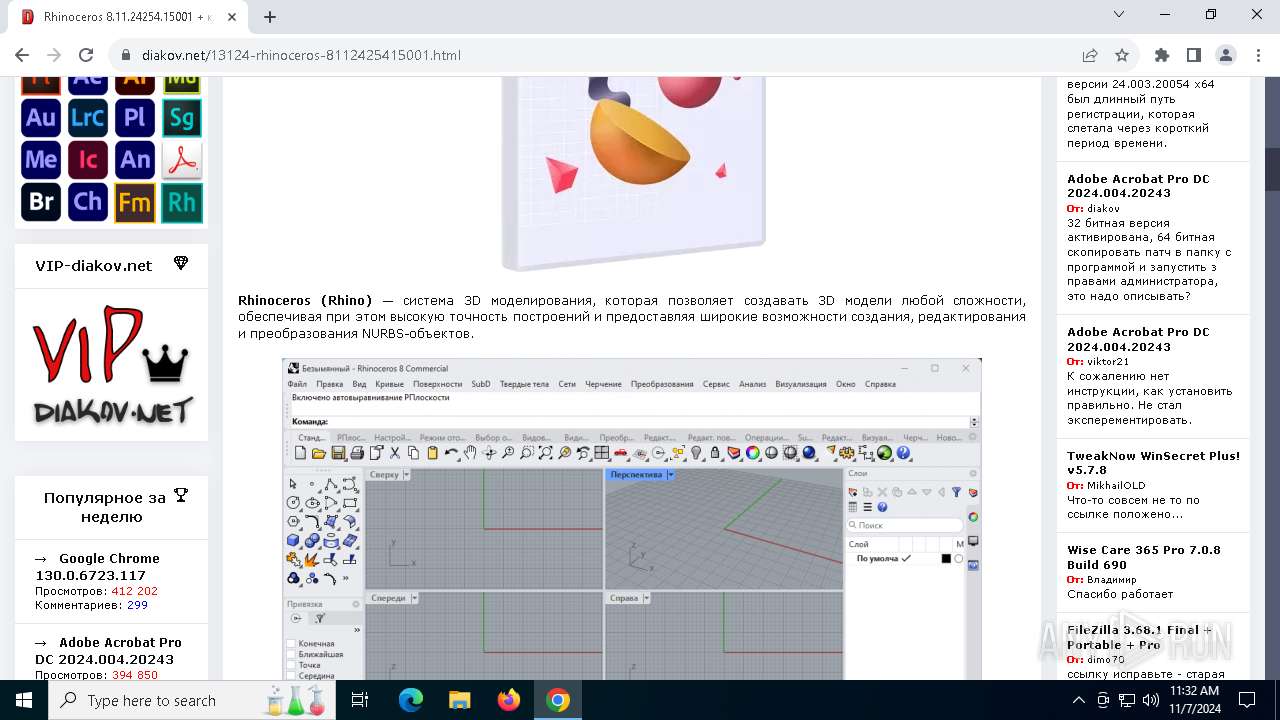The image size is (1280, 720).
Task: Open a new browser tab
Action: (270, 17)
